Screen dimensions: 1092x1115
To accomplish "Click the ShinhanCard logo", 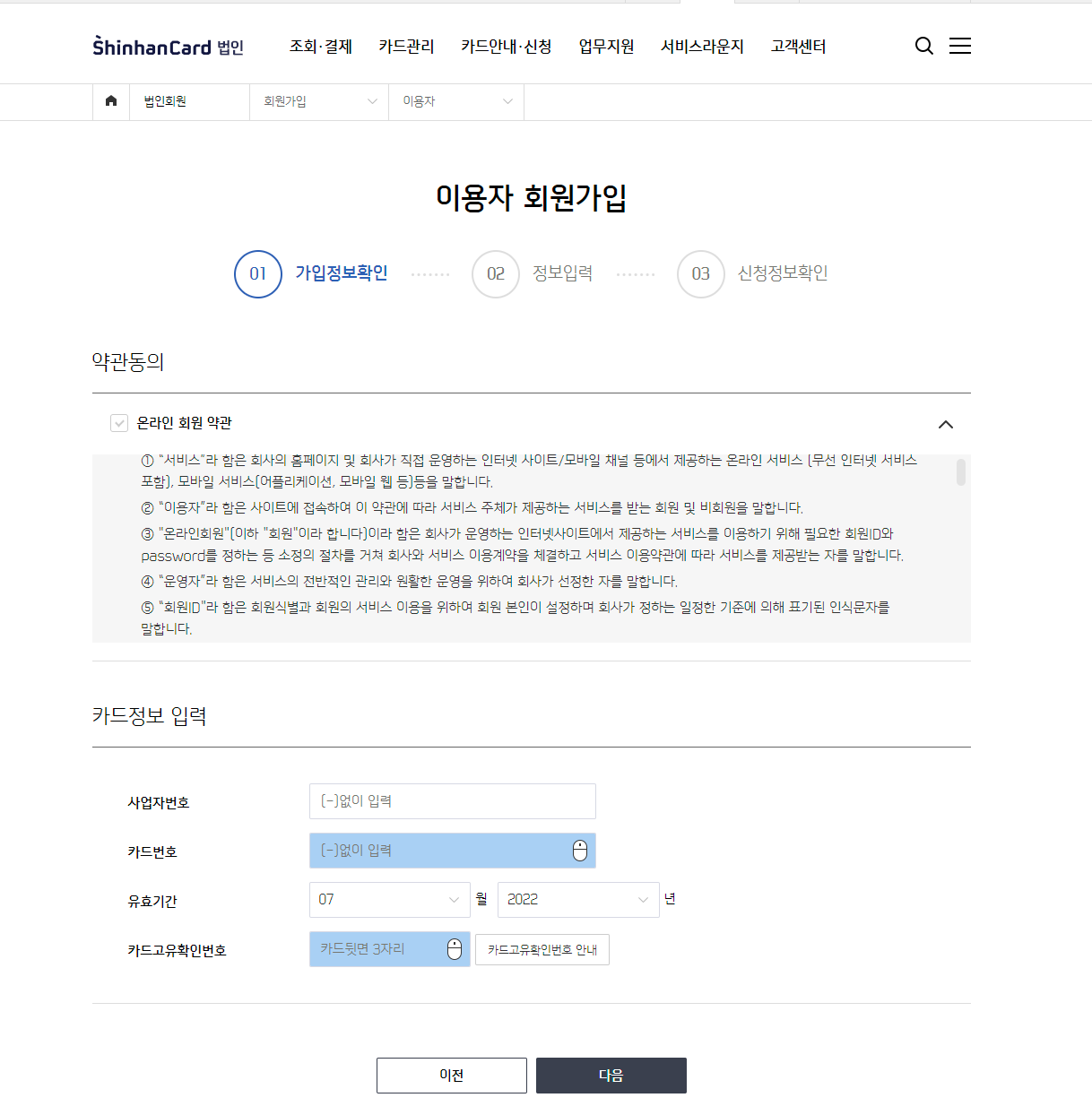I will click(x=169, y=47).
